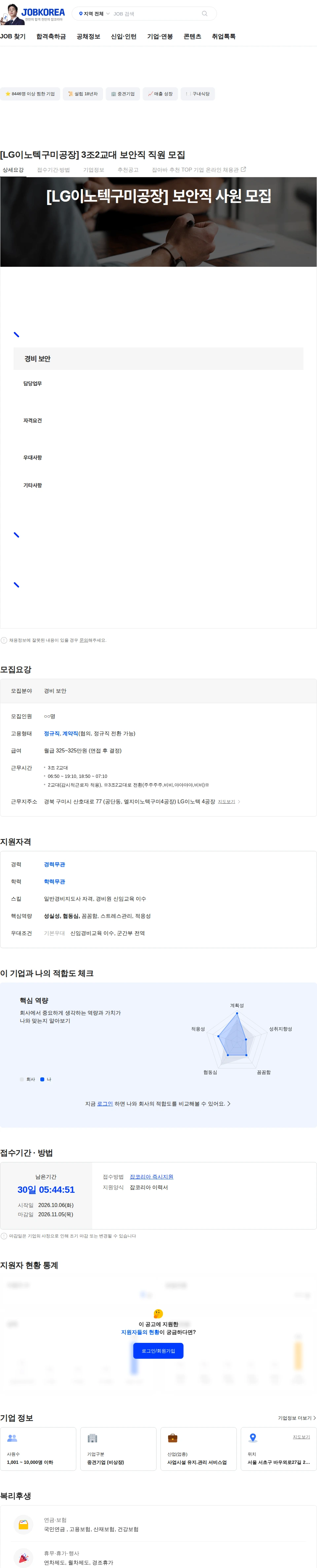Click the 회사 legend dot
The width and height of the screenshot is (317, 1568).
coord(22,1079)
